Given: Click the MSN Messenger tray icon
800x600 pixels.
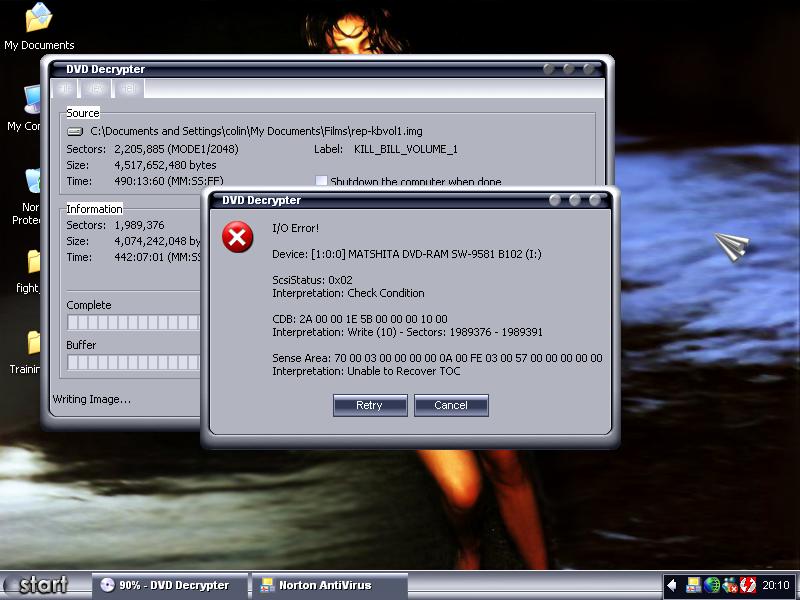Looking at the screenshot, I should 730,585.
